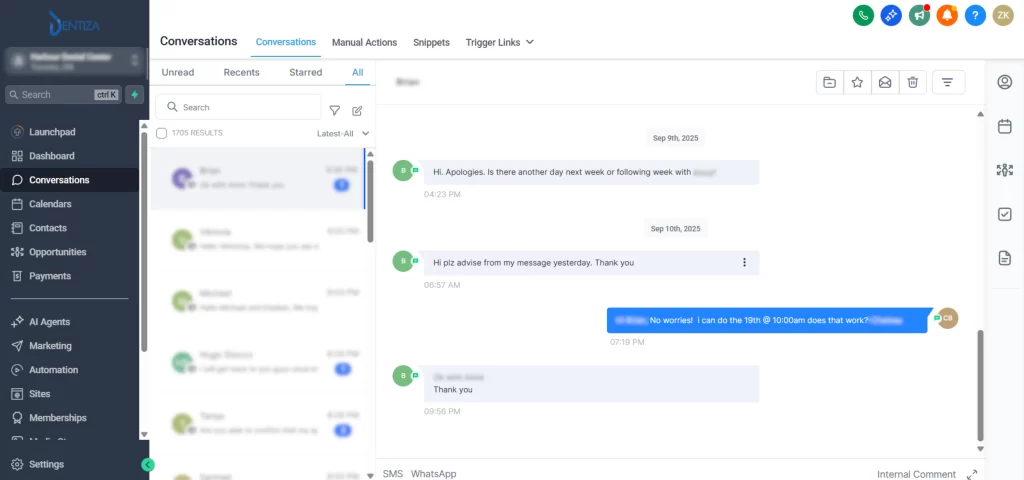This screenshot has height=480, width=1024.
Task: Compose a new message with pencil icon
Action: [357, 110]
